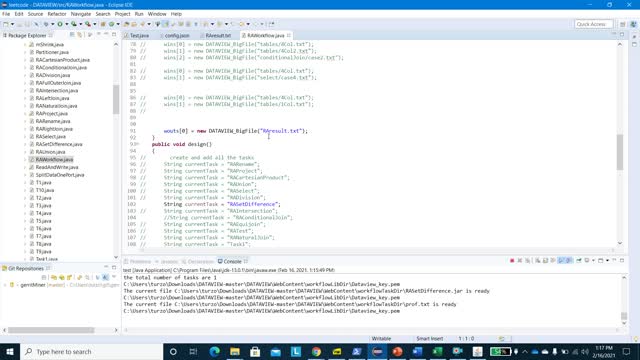Open the Window menu

[157, 14]
